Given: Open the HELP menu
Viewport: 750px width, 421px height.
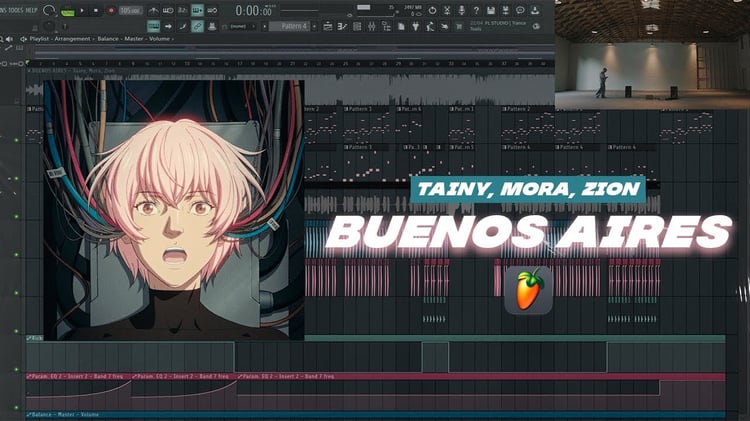Looking at the screenshot, I should 31,10.
